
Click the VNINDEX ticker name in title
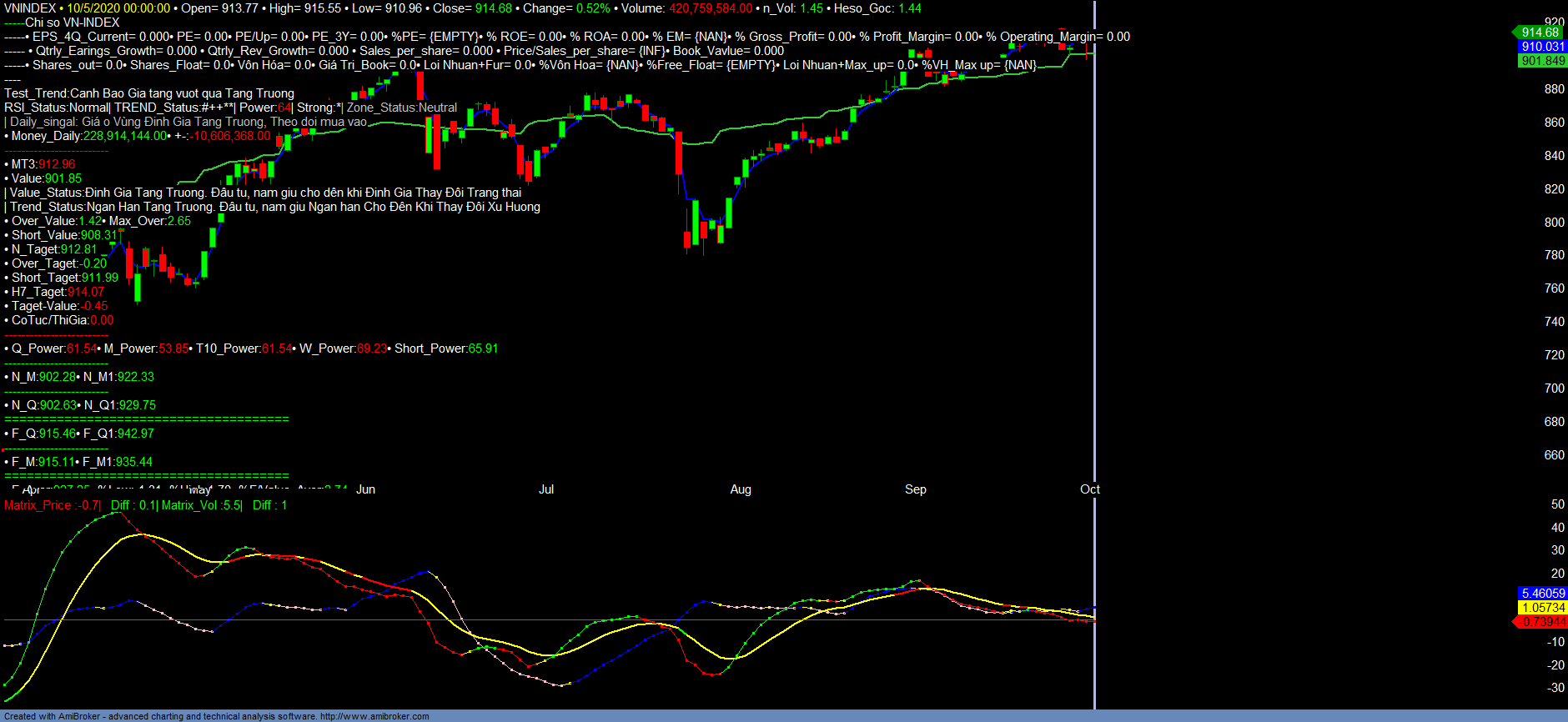tap(30, 8)
